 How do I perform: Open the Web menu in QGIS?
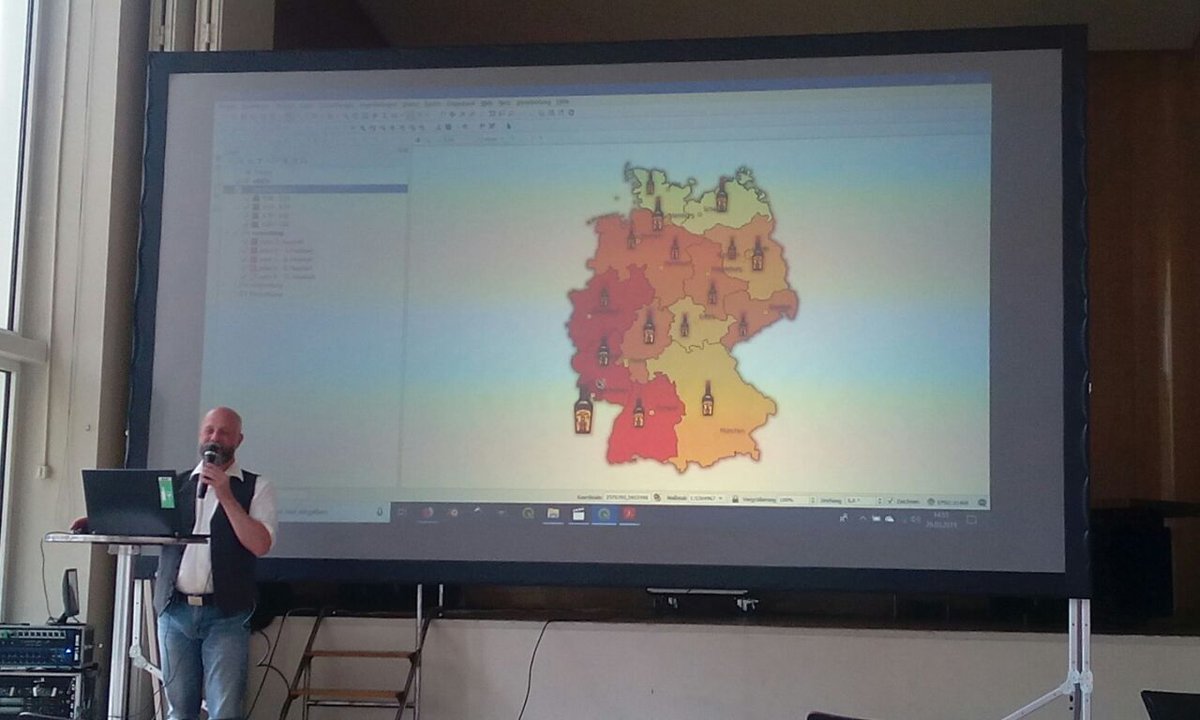coord(486,103)
